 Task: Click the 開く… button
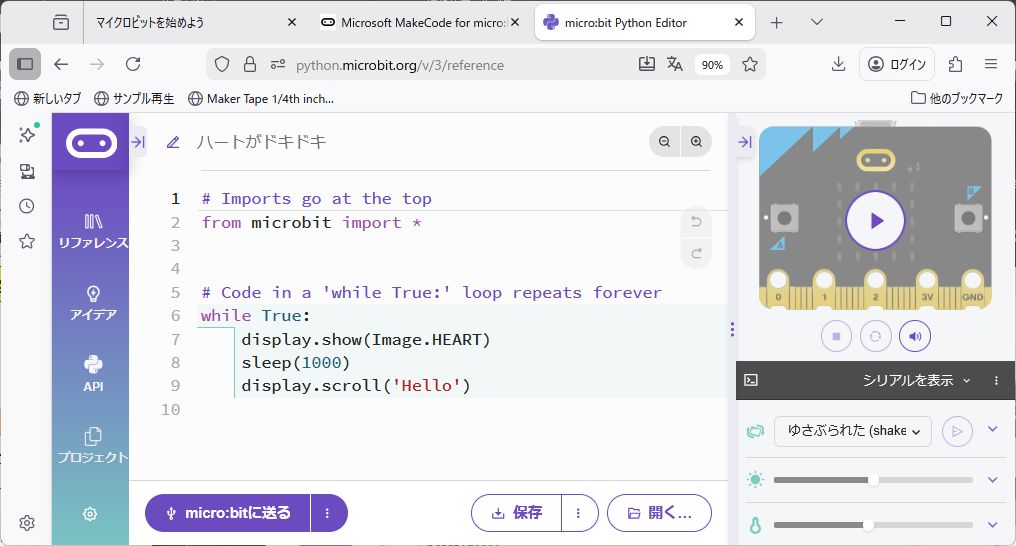659,513
